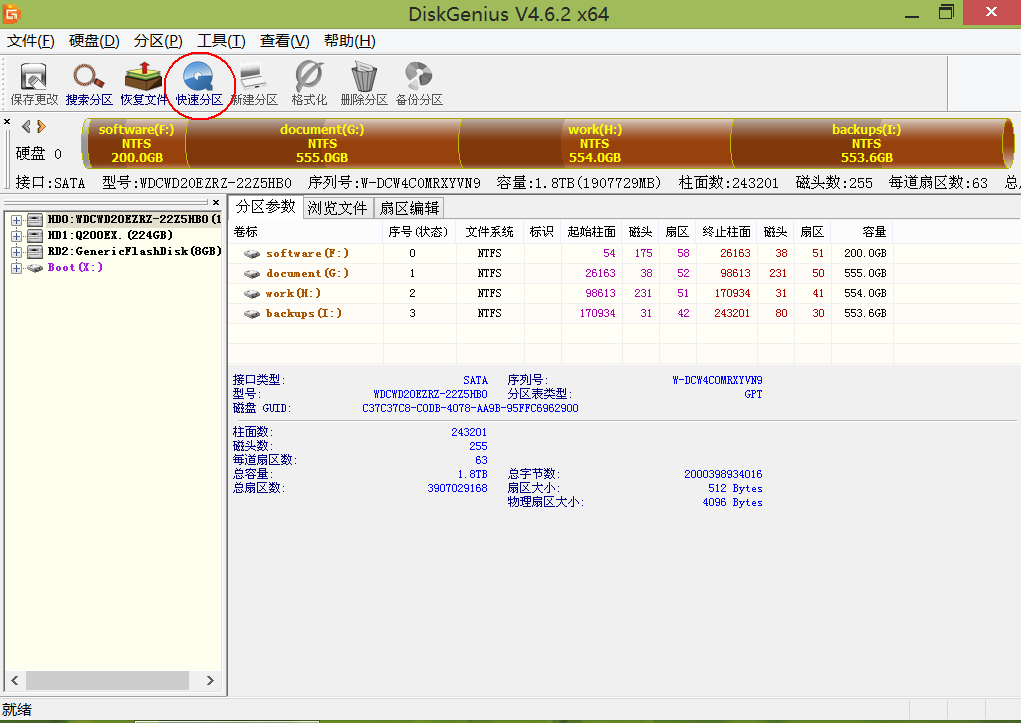This screenshot has width=1021, height=723.
Task: Launch the 快速分区 (Quick Partition) tool
Action: coord(199,83)
